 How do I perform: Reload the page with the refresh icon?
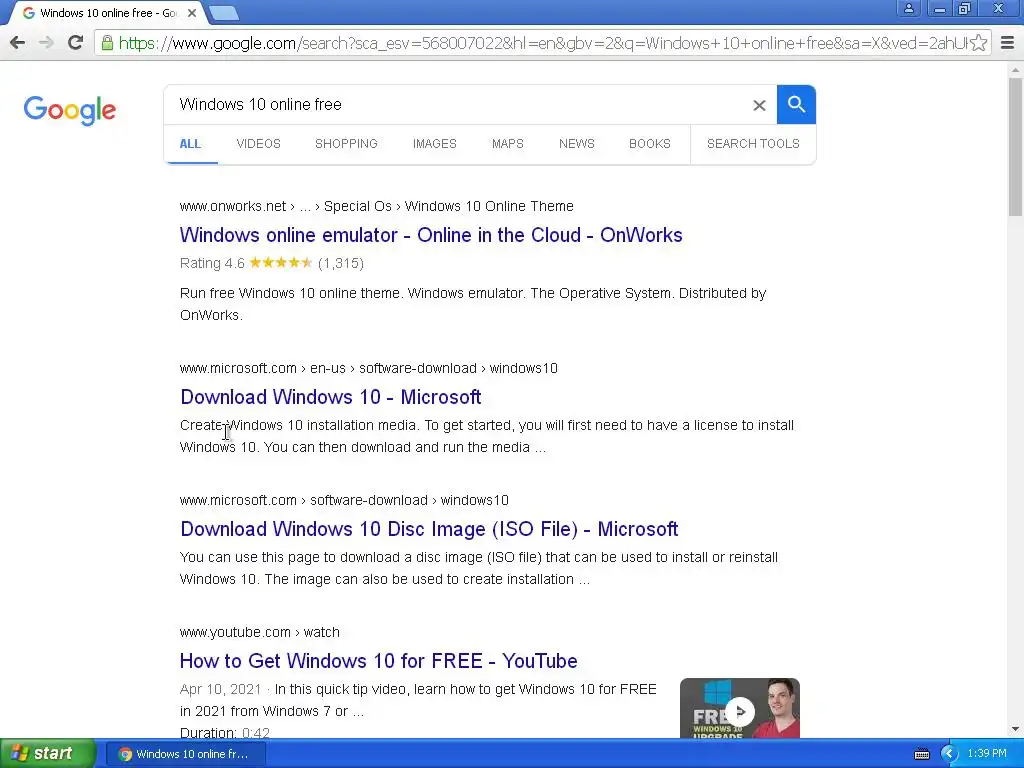coord(75,43)
